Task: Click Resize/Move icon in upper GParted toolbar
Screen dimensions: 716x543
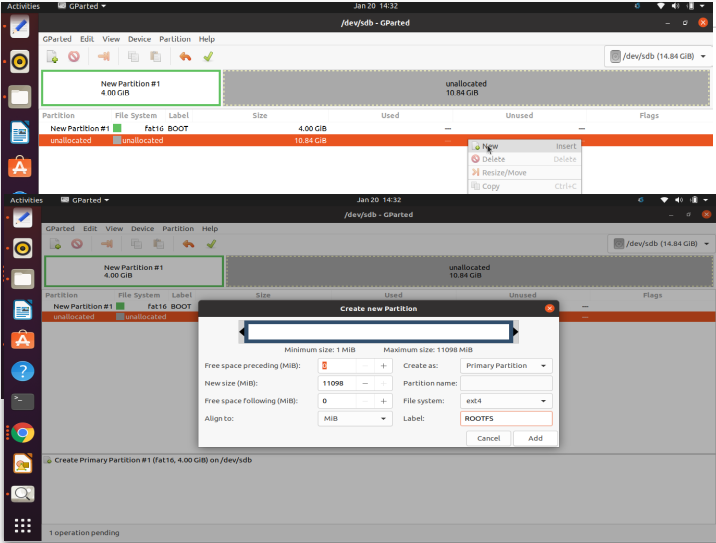Action: (x=104, y=57)
